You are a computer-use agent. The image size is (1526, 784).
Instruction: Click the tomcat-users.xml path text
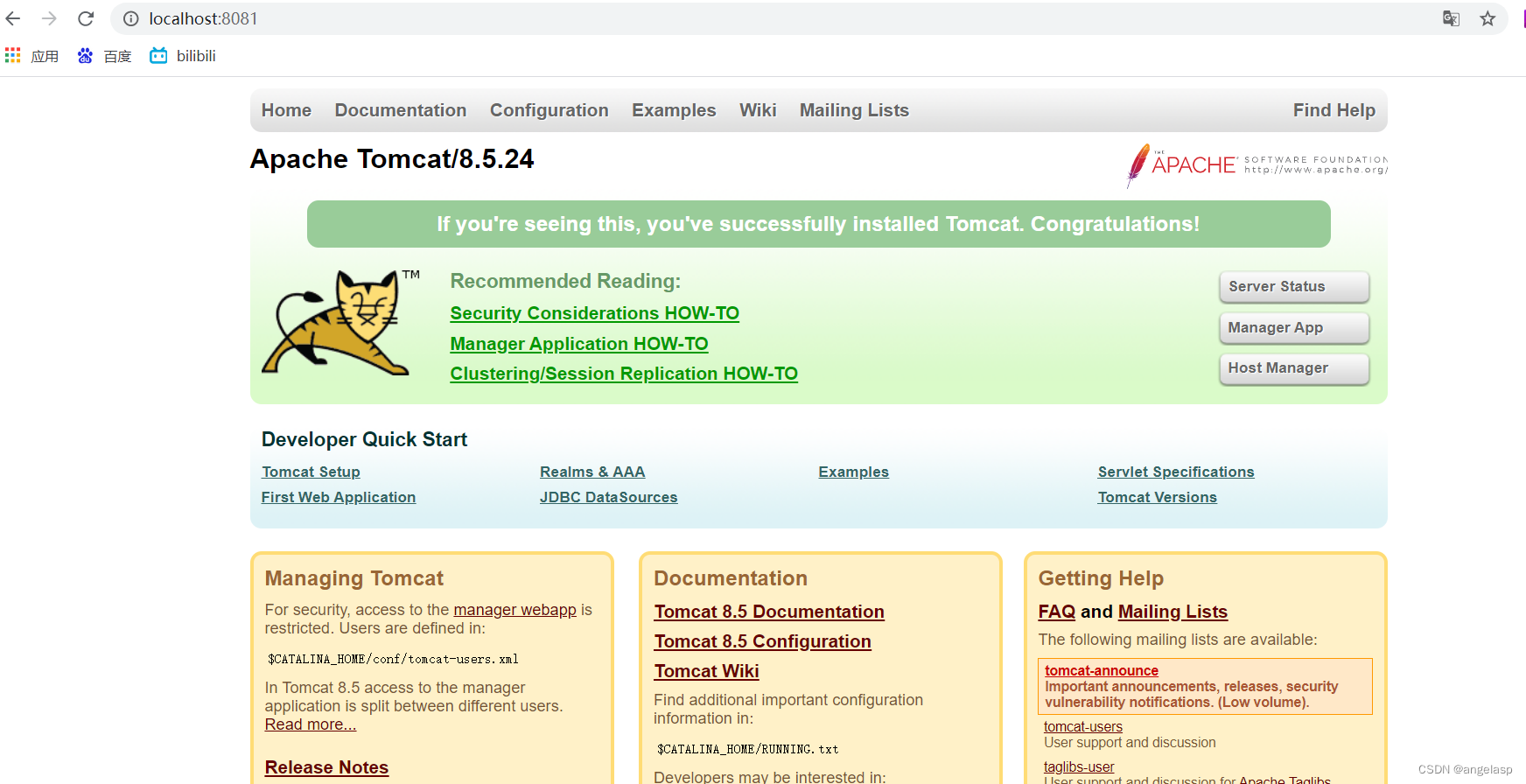click(393, 660)
